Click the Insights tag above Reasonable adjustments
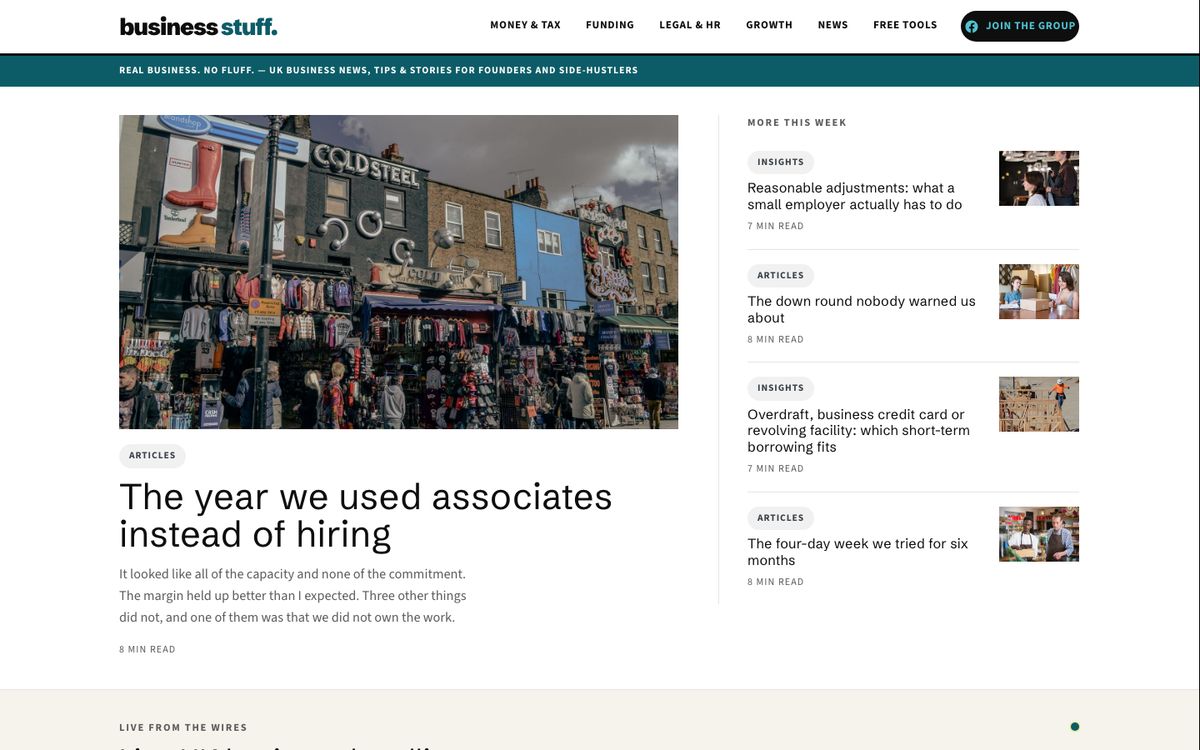Viewport: 1200px width, 750px height. [781, 162]
